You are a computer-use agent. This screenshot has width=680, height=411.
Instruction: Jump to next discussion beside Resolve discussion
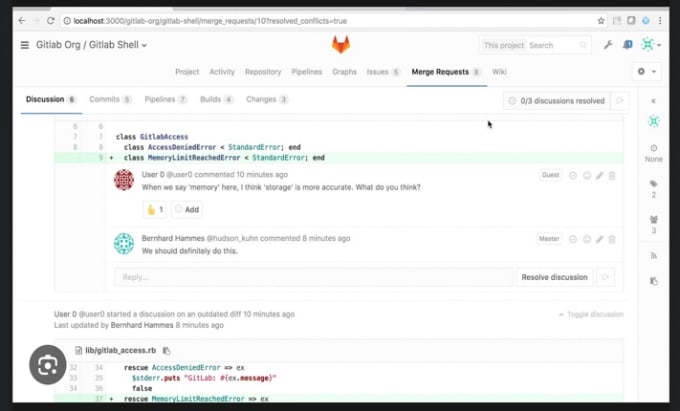(605, 277)
